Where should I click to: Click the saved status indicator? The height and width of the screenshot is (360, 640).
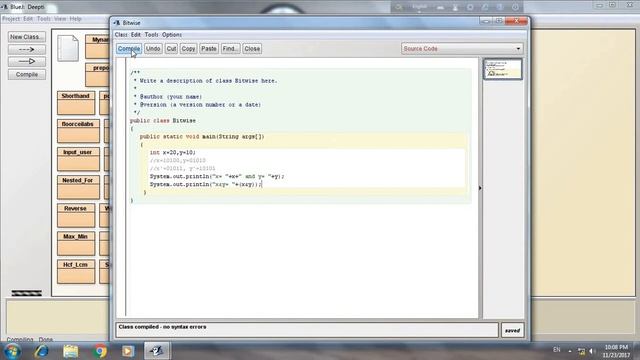click(512, 330)
